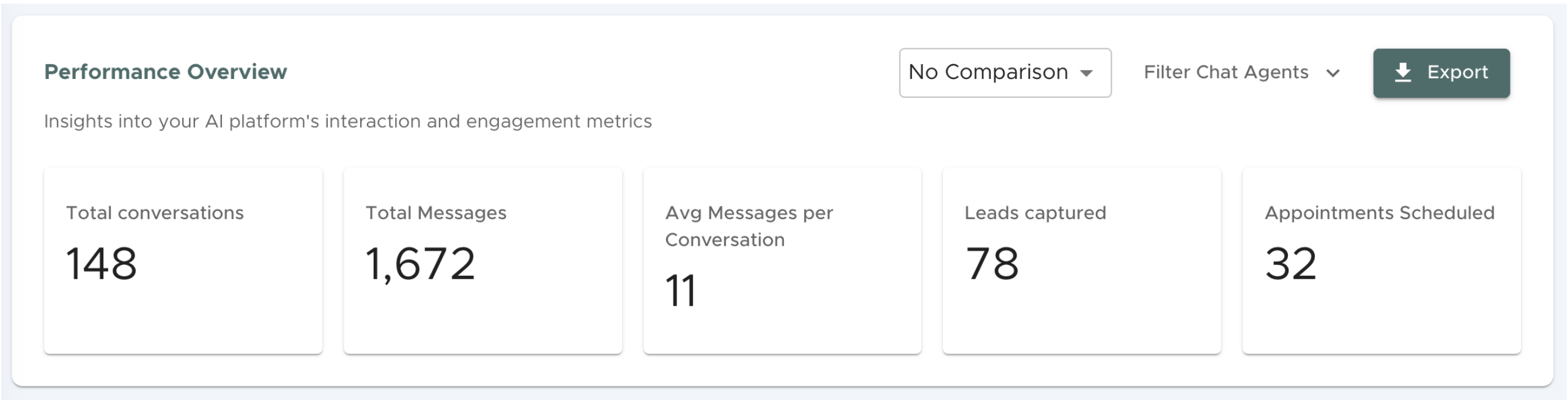Click the Total conversations label
Viewport: 1568px width, 400px height.
[x=155, y=213]
